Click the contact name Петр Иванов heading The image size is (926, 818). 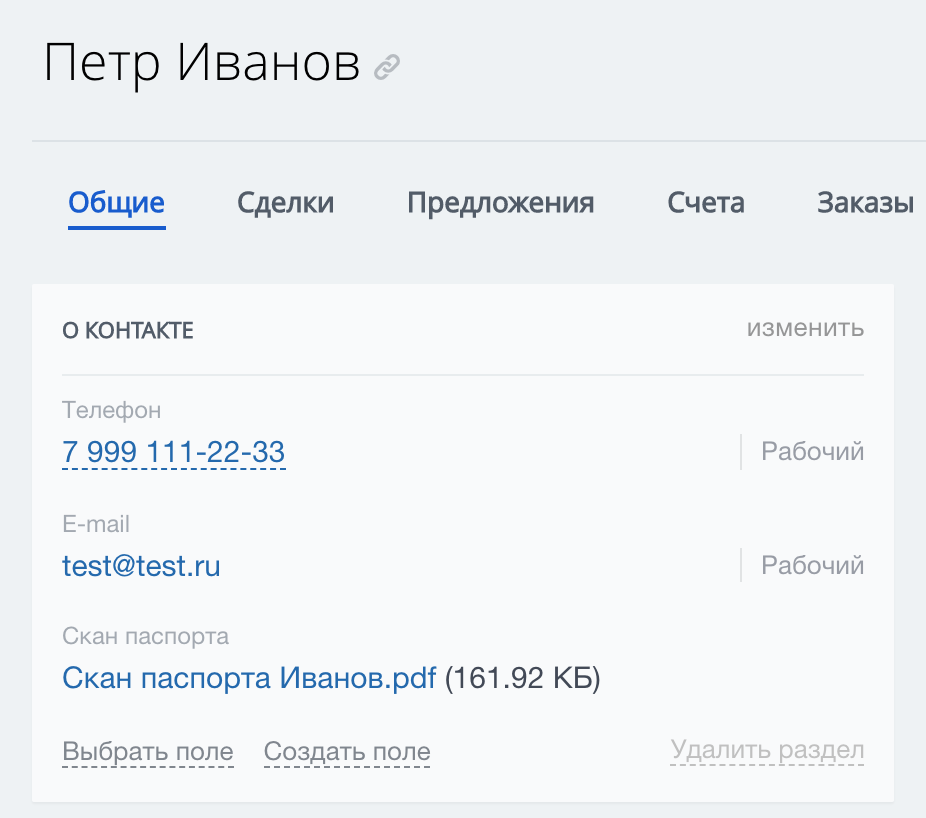(202, 64)
